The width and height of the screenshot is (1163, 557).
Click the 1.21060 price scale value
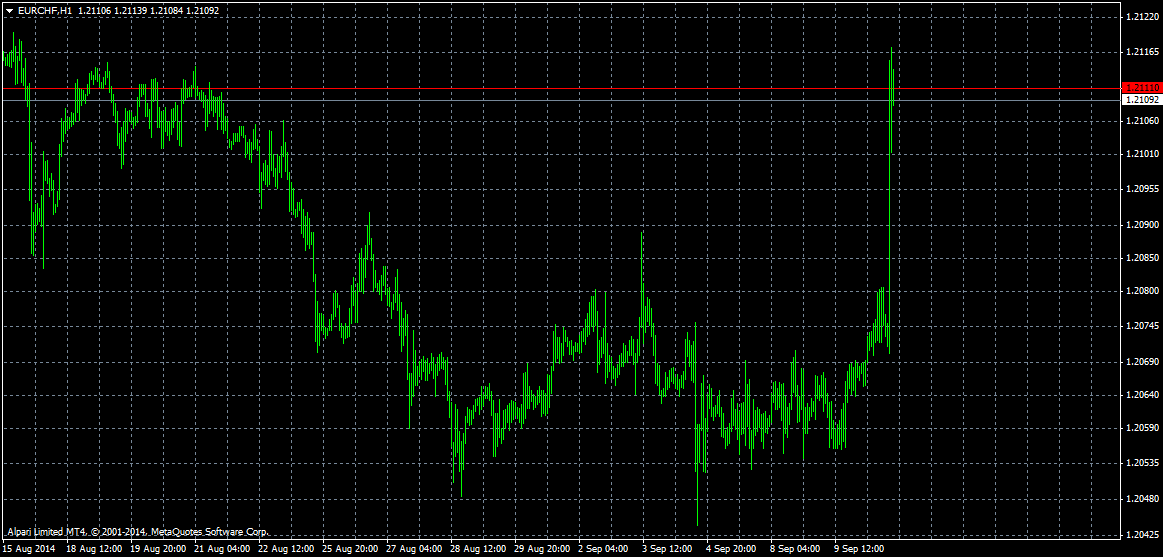tap(1143, 120)
